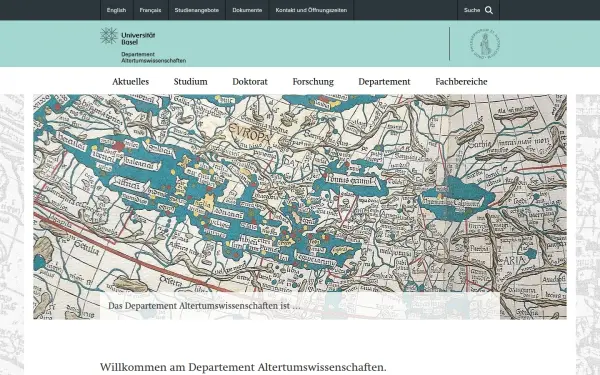Open Studienangebote in top bar
The width and height of the screenshot is (600, 375).
[197, 10]
